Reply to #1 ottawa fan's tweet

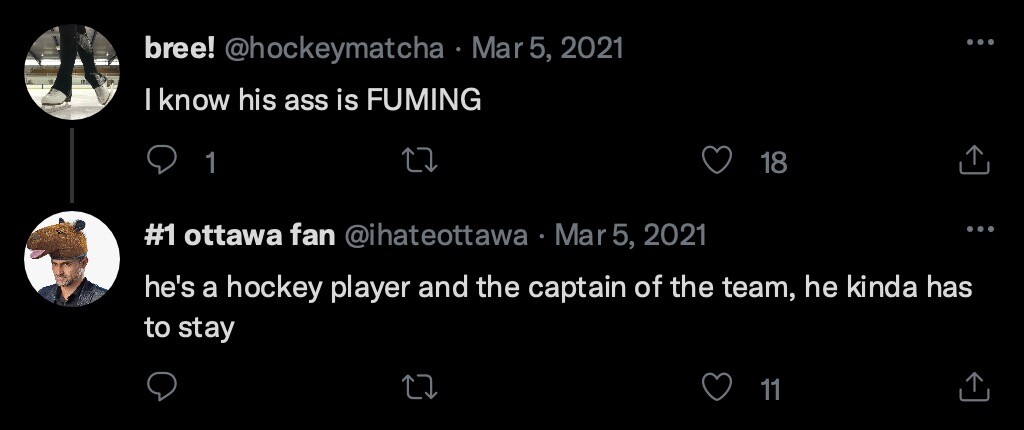[x=162, y=385]
